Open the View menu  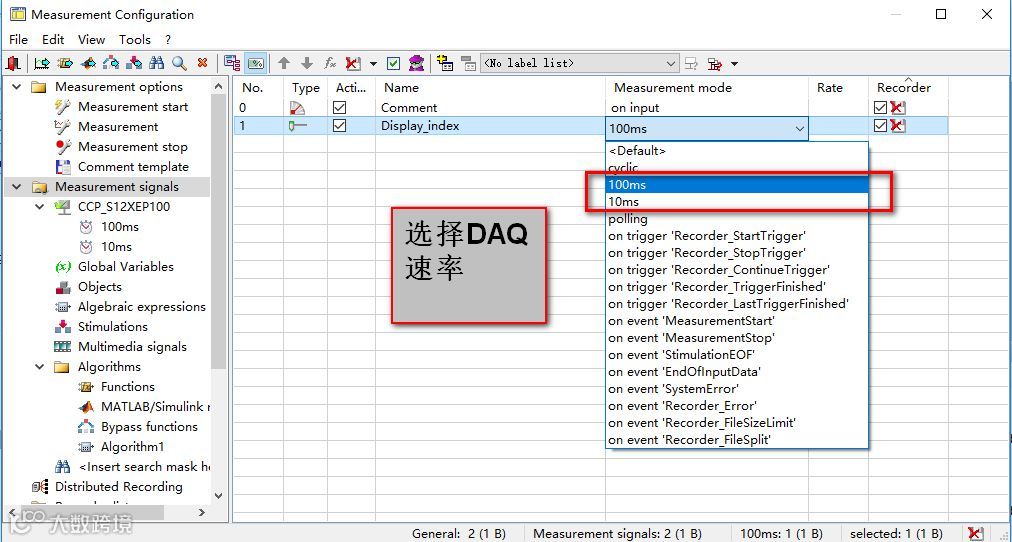click(x=91, y=39)
